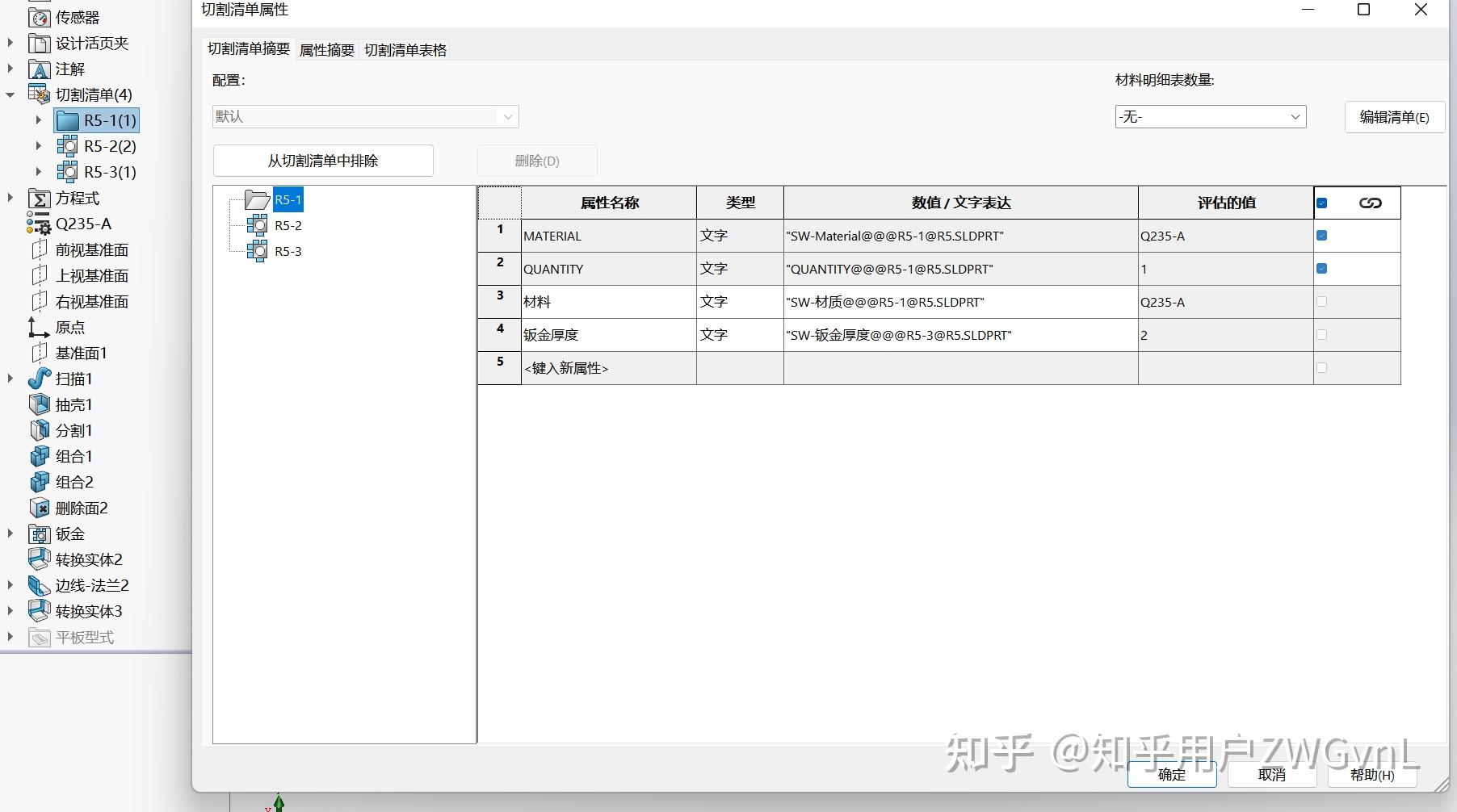Viewport: 1457px width, 812px height.
Task: Confirm with the 确定 button
Action: coord(1172,774)
